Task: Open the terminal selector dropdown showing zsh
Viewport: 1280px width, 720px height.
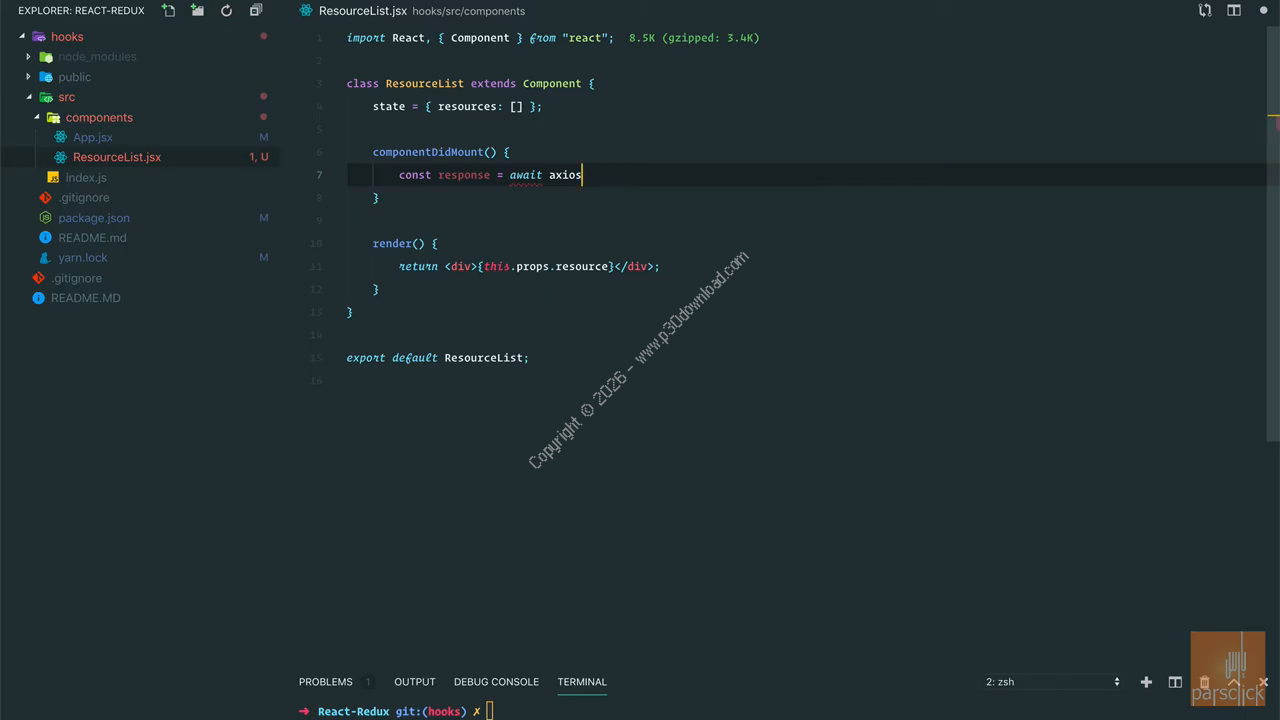Action: tap(1052, 682)
